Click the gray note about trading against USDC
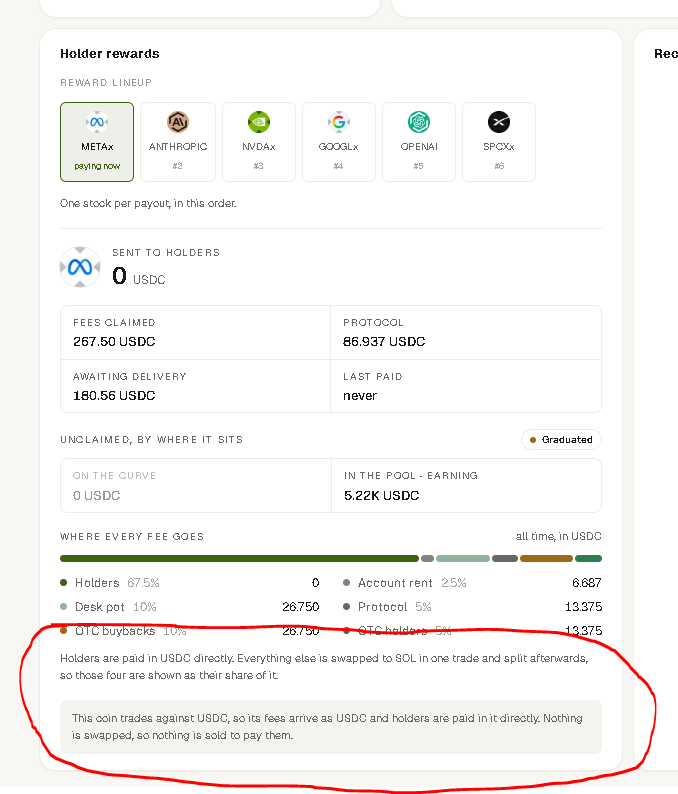The image size is (678, 794). 331,727
